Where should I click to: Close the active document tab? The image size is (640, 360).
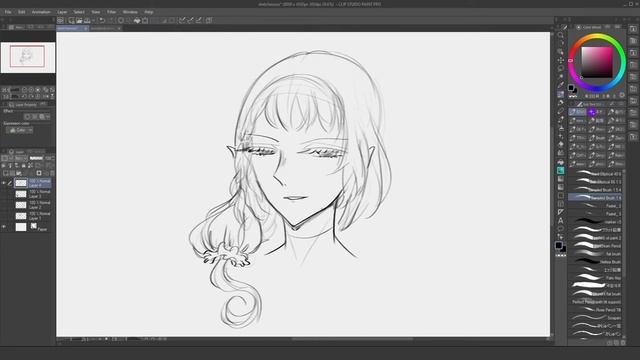coord(85,29)
